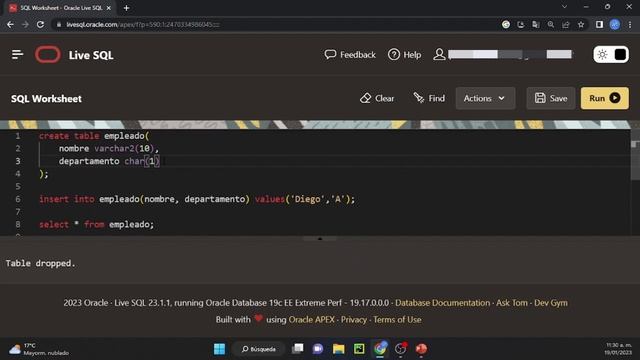Go back in the browser

[10, 24]
